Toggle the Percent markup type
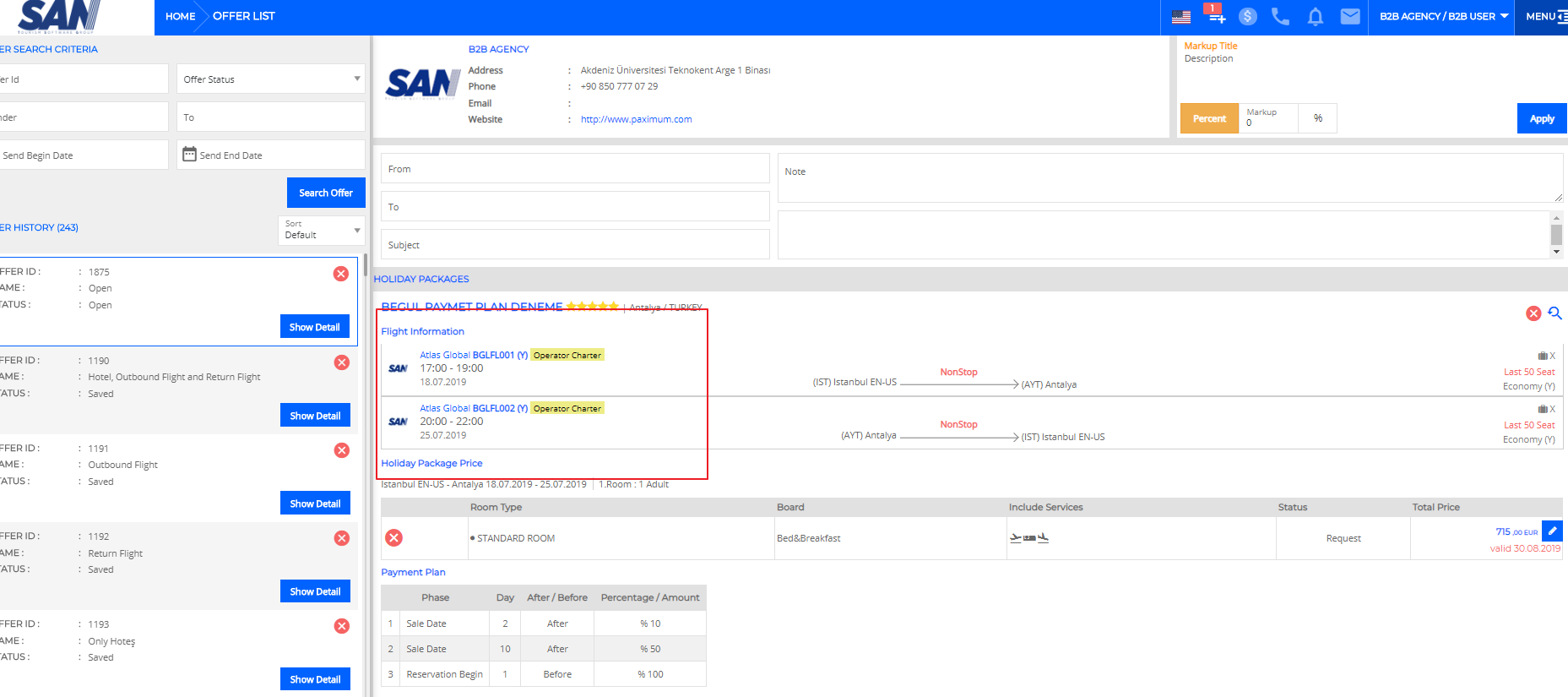This screenshot has height=697, width=1568. pos(1209,119)
